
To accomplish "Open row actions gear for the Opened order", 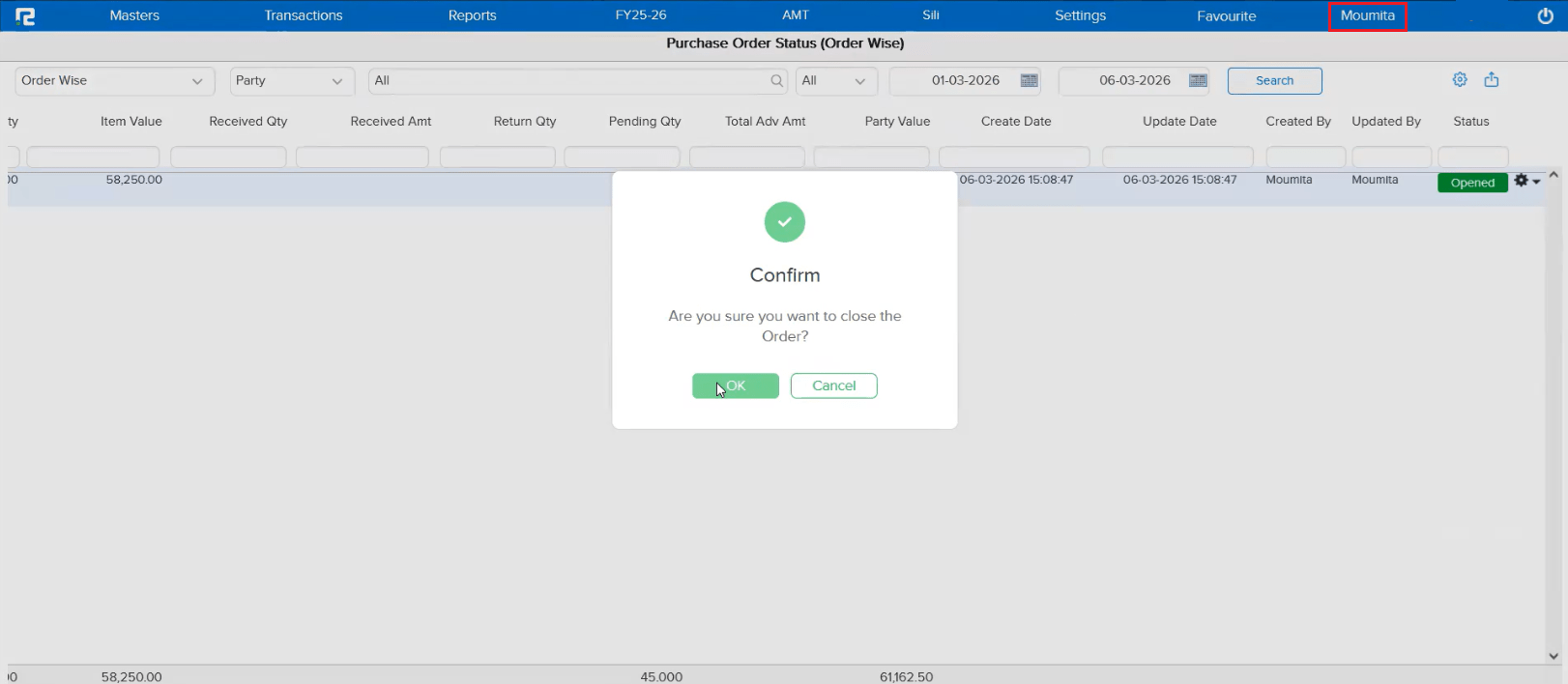I will 1526,181.
